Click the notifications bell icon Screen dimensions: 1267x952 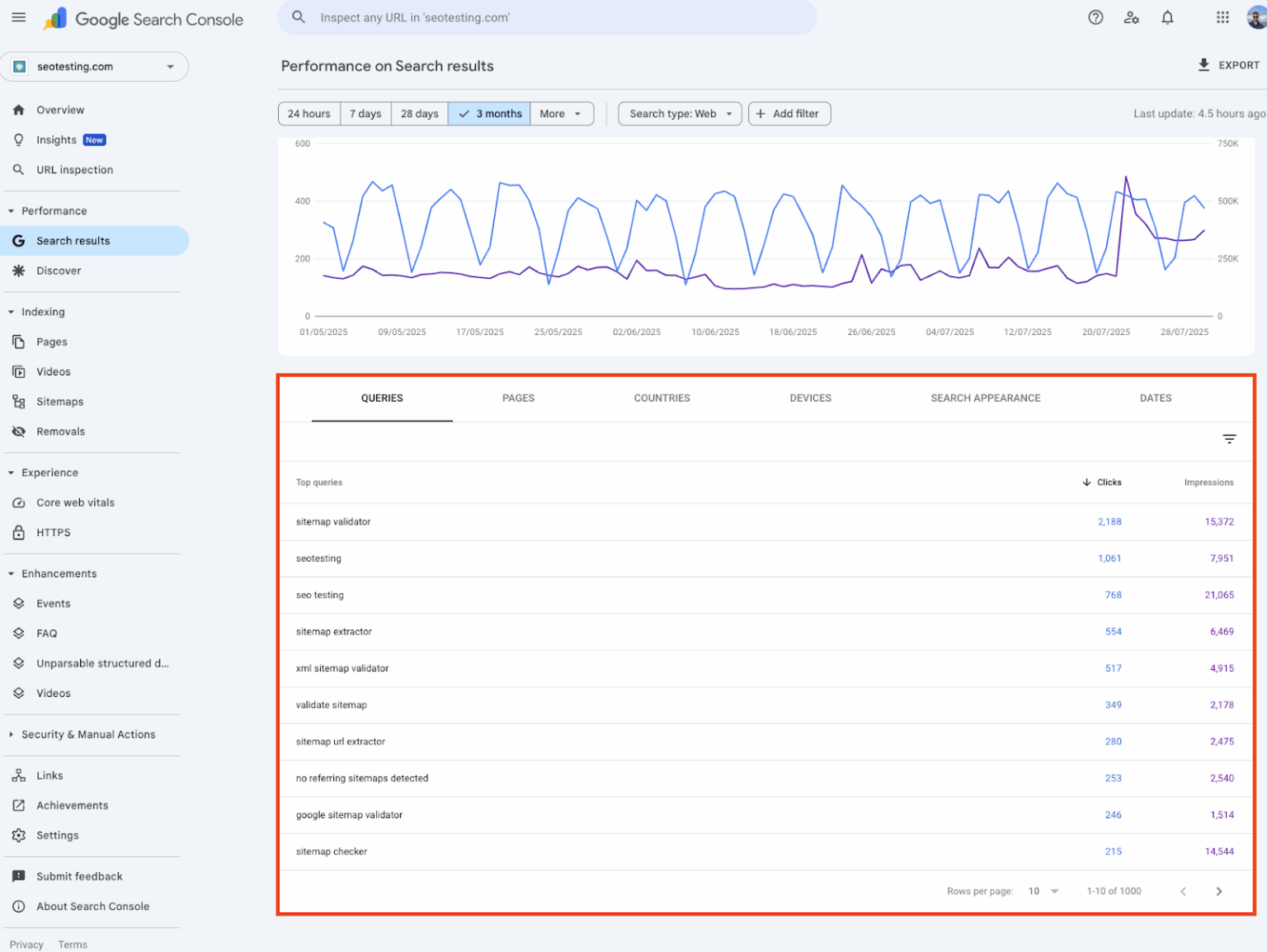click(1168, 16)
